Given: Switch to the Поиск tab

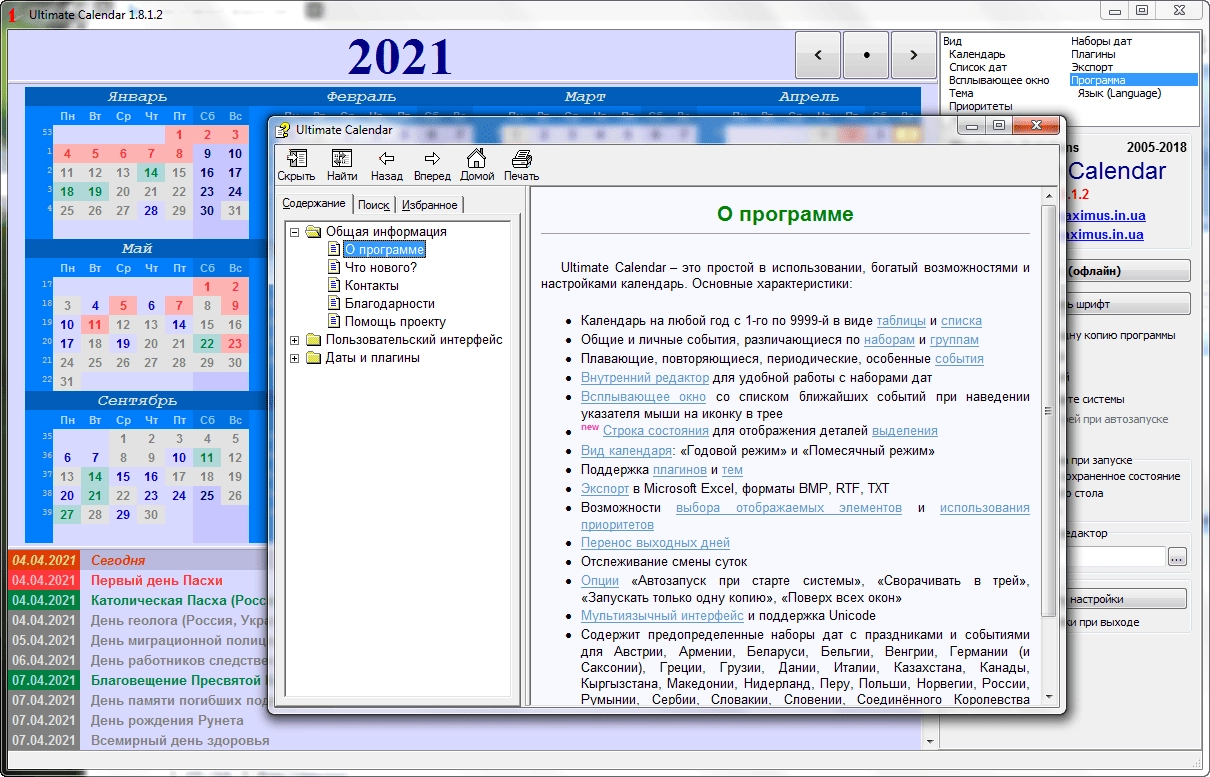Looking at the screenshot, I should coord(373,205).
